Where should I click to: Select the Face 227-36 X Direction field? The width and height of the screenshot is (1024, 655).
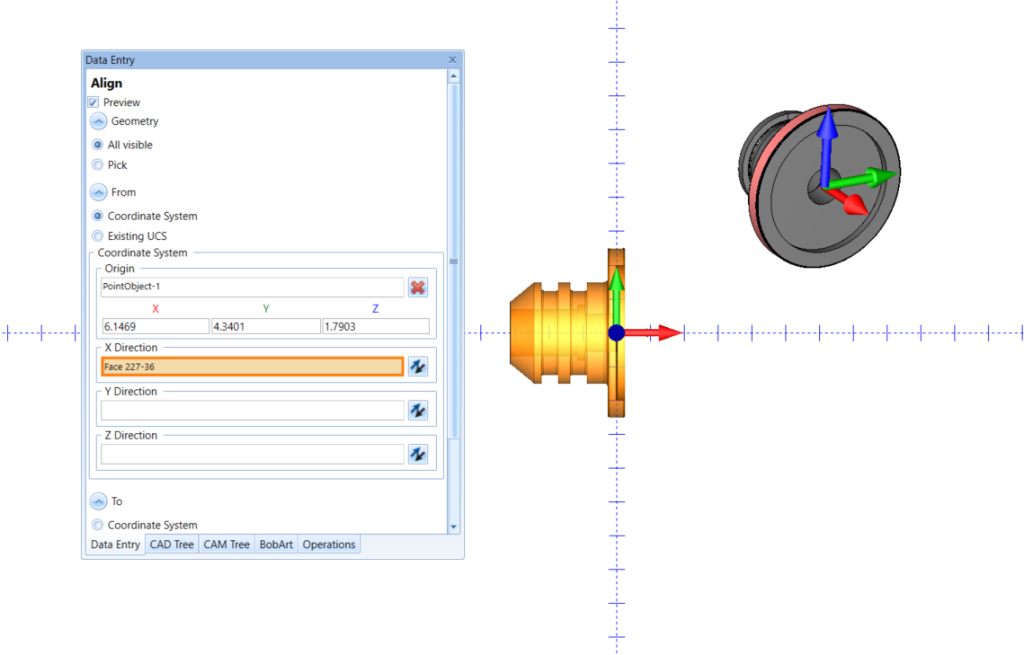click(x=250, y=365)
